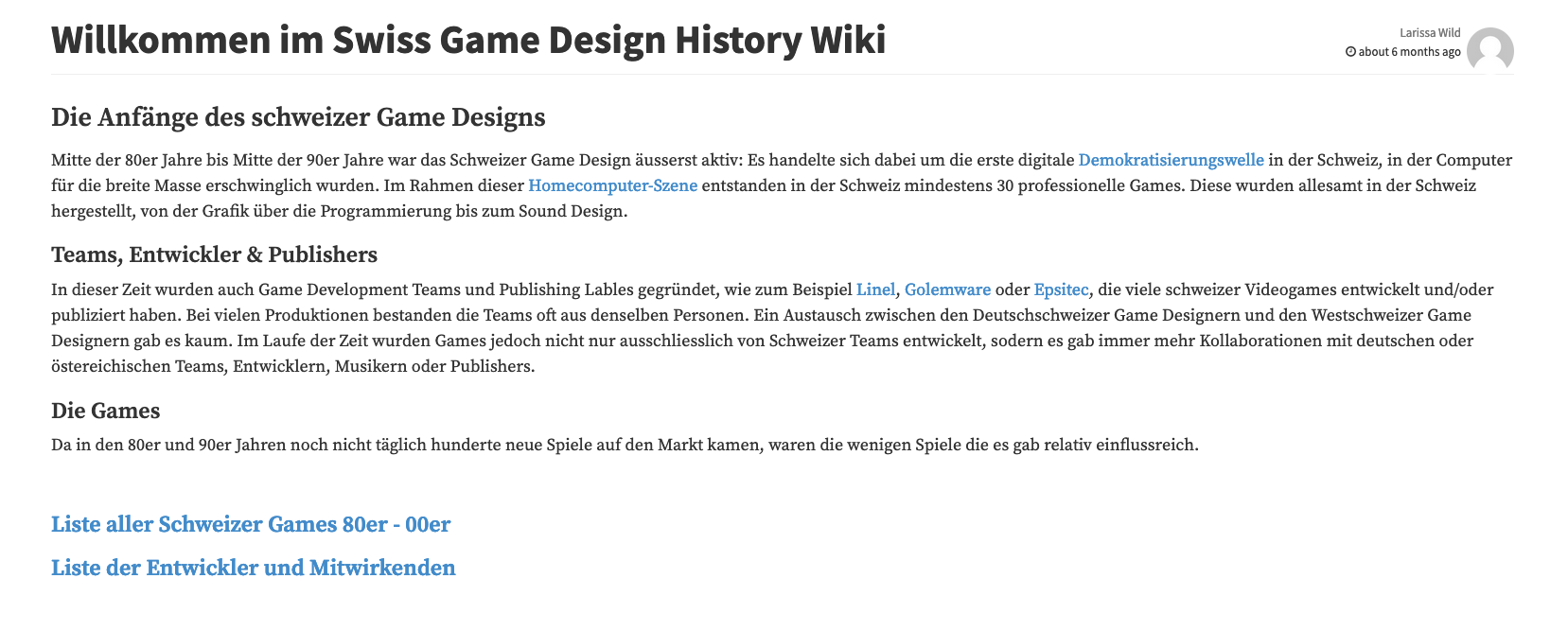Screen dimensions: 1568x631
Task: Click the 'about 6 months ago' timestamp
Action: (1409, 52)
